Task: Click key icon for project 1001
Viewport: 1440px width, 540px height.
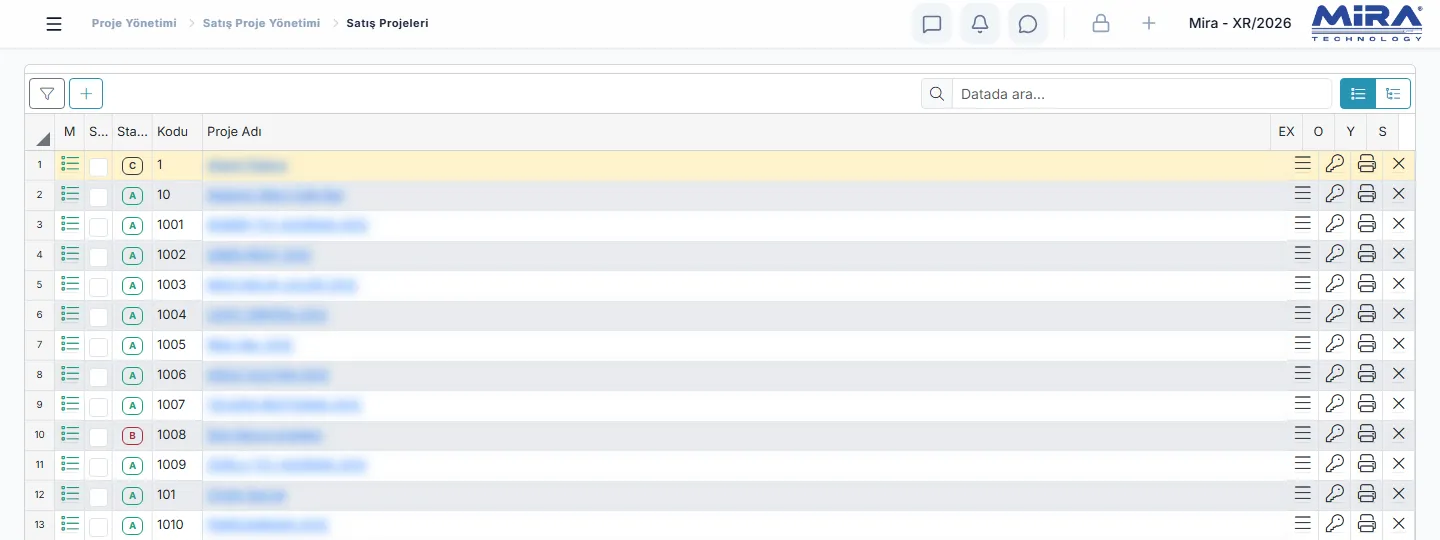Action: click(x=1334, y=224)
